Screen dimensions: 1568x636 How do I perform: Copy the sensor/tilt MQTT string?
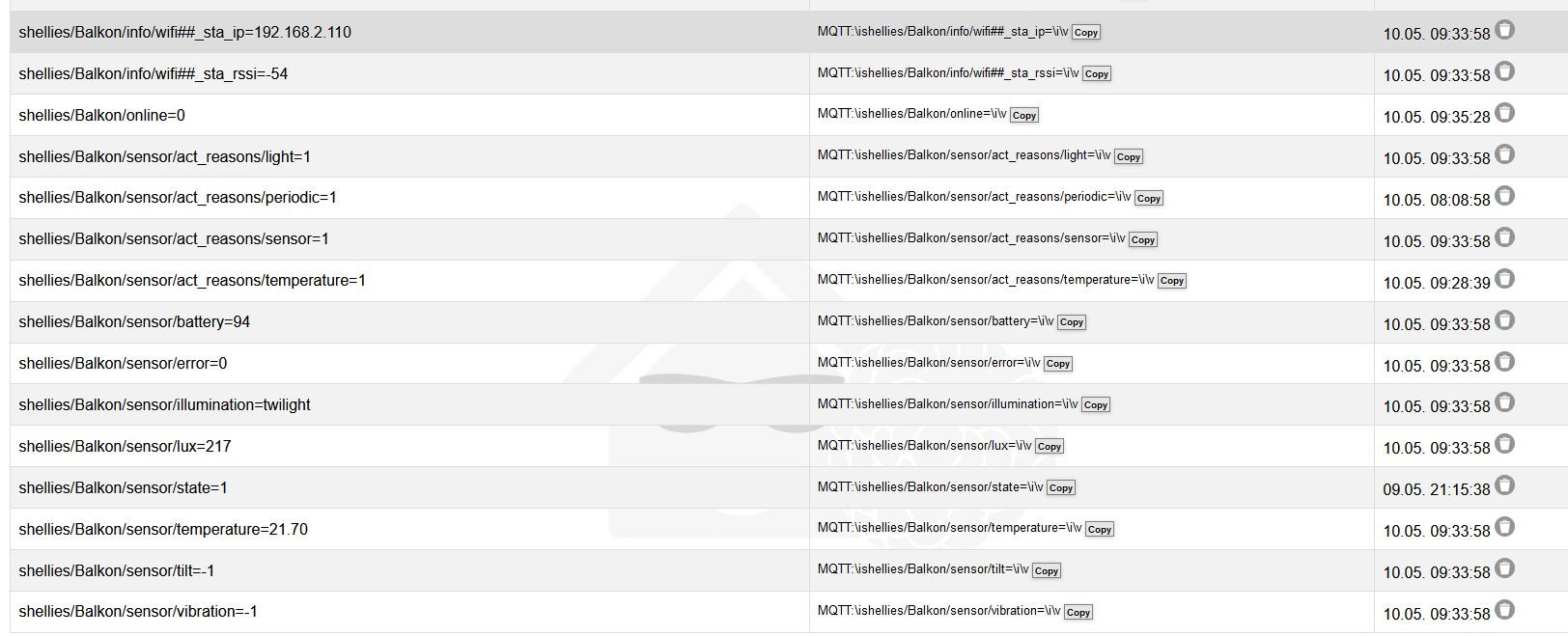(x=1046, y=571)
